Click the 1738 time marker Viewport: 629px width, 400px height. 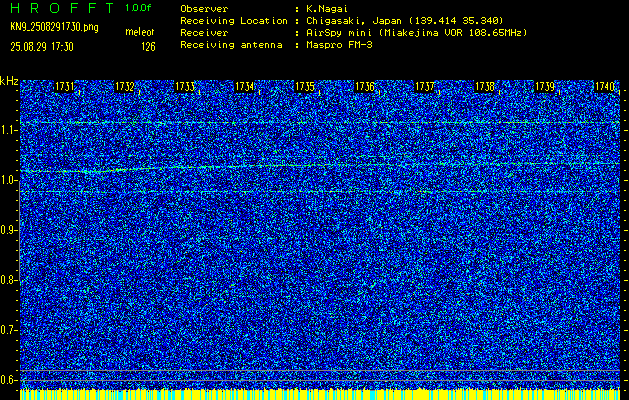pyautogui.click(x=485, y=87)
